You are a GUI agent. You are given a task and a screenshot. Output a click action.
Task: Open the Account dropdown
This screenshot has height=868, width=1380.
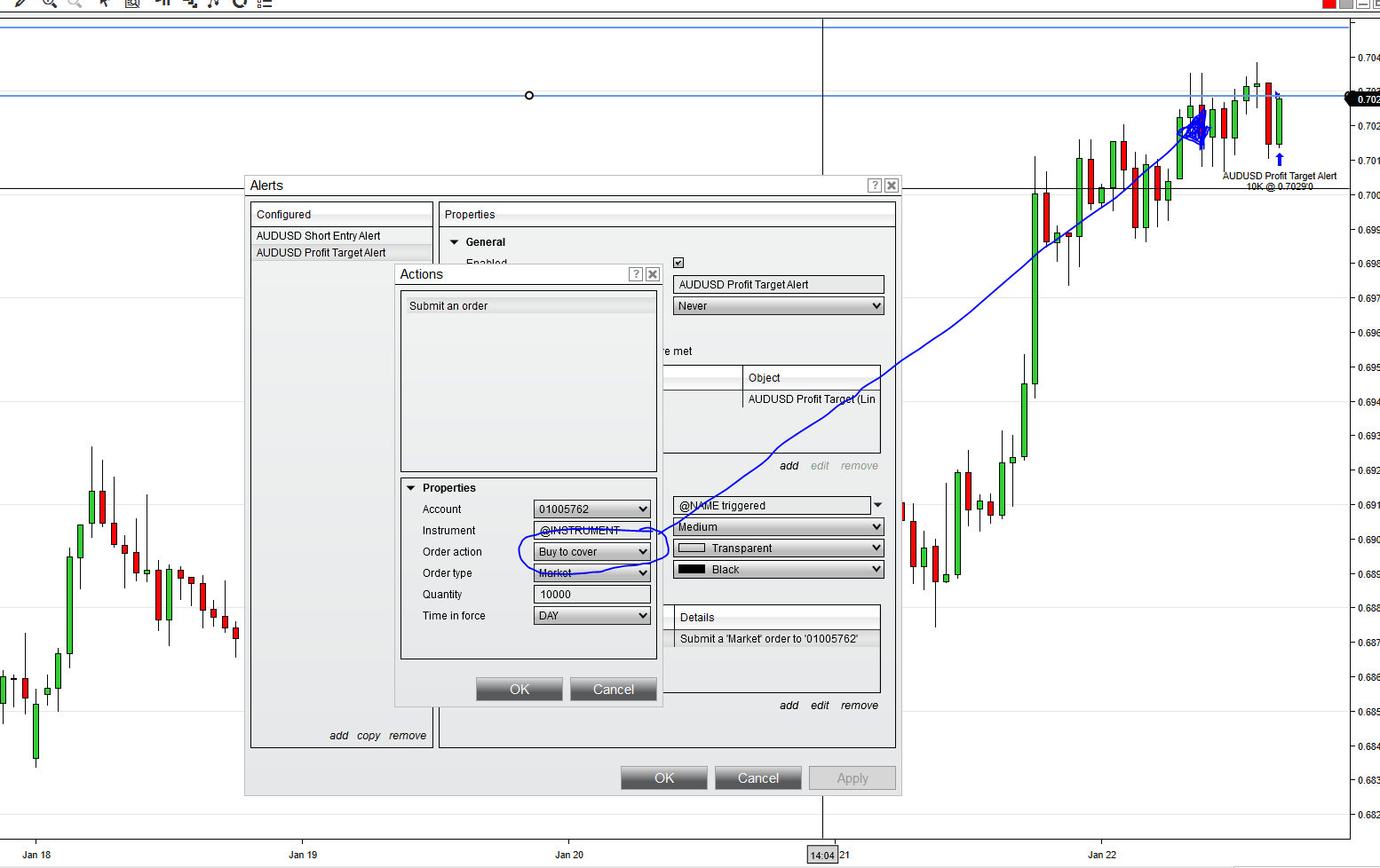coord(592,509)
